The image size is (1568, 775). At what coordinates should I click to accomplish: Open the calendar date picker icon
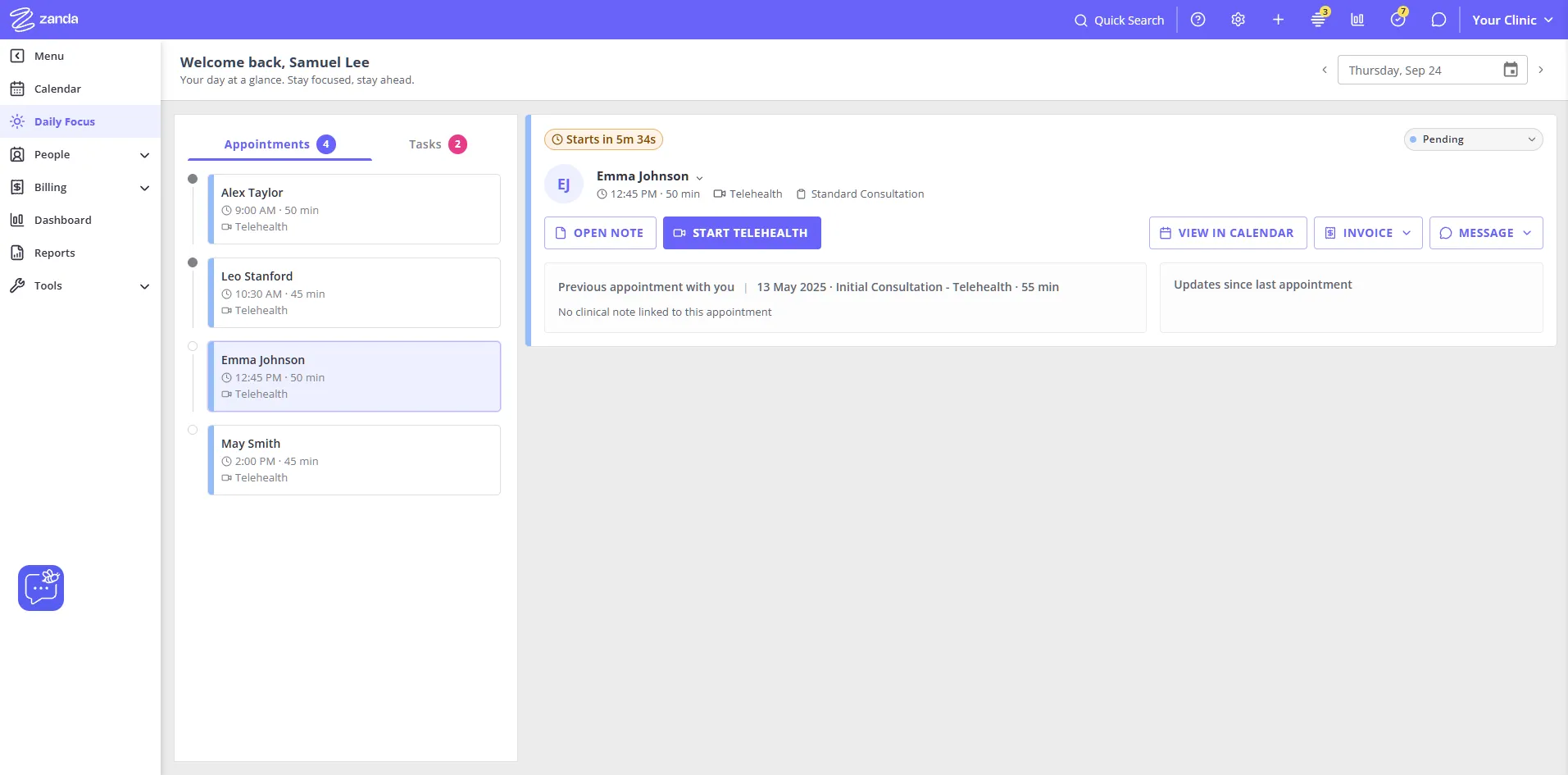(1511, 70)
